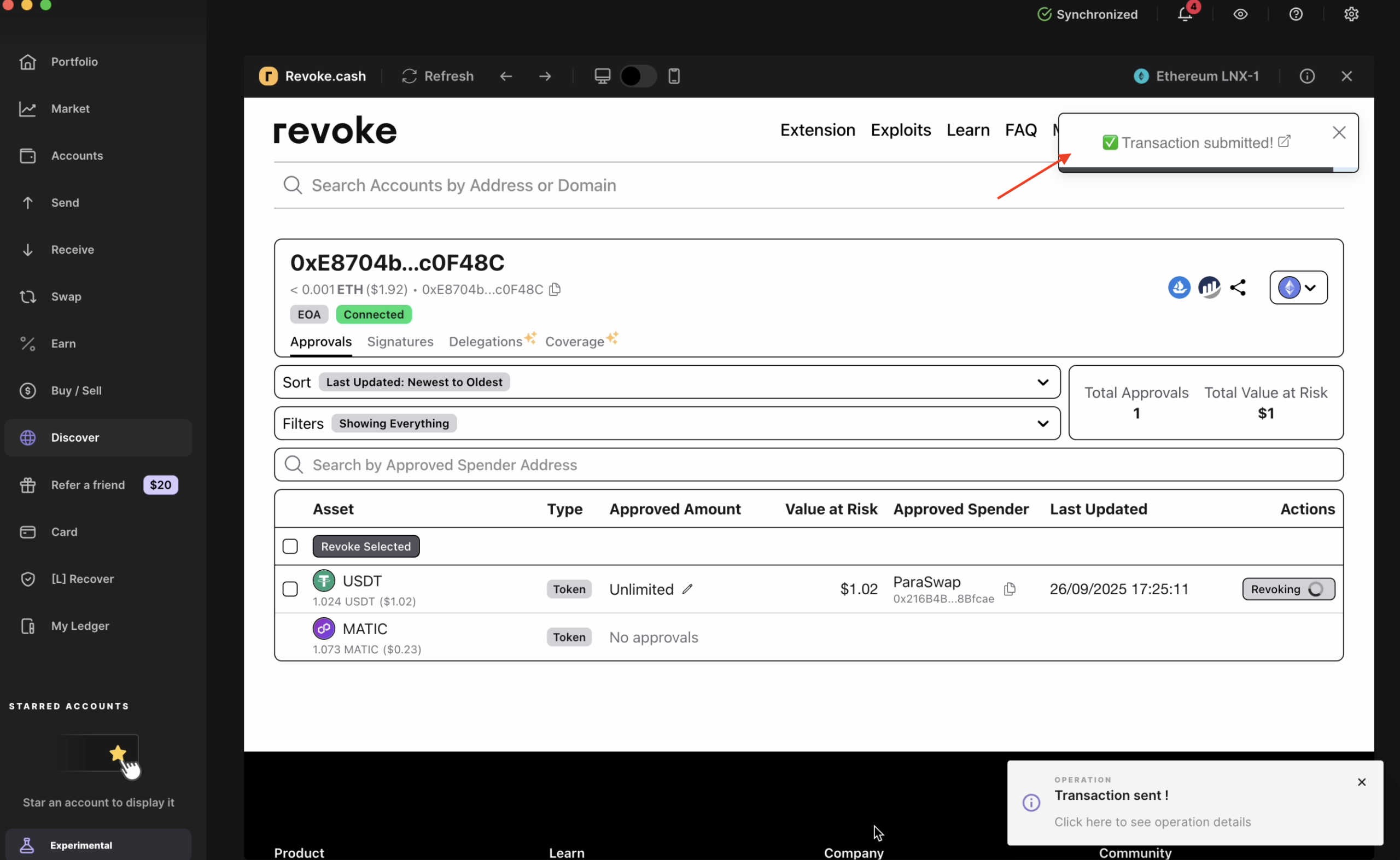Focus the Search by Approved Spender Address field
1400x860 pixels.
(x=808, y=465)
